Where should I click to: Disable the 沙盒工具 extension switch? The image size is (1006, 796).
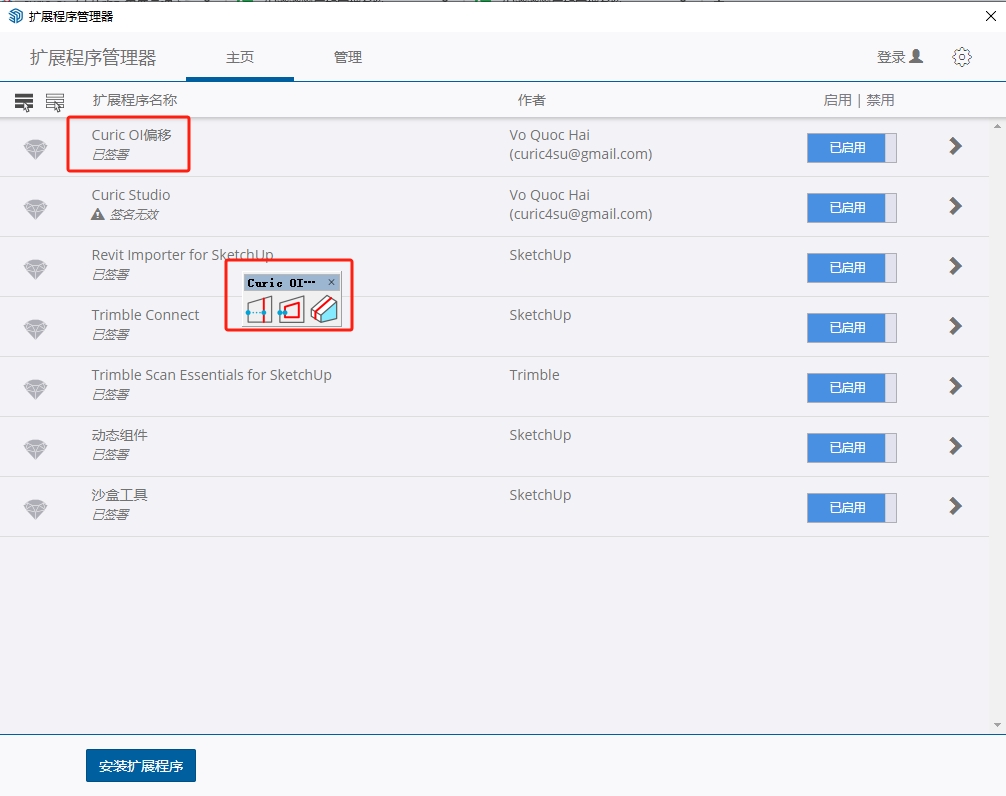pos(851,507)
